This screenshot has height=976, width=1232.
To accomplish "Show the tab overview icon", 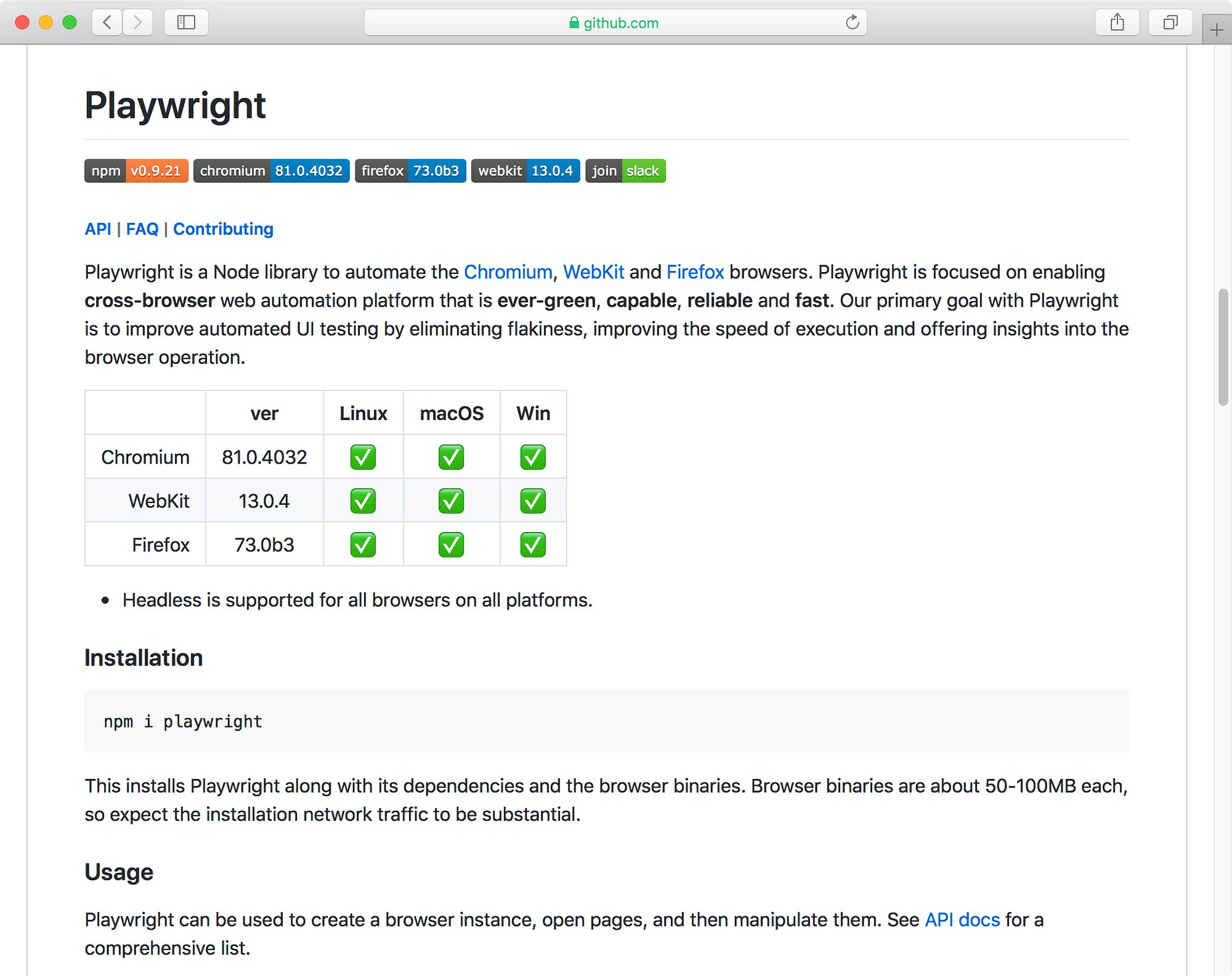I will [x=1170, y=23].
